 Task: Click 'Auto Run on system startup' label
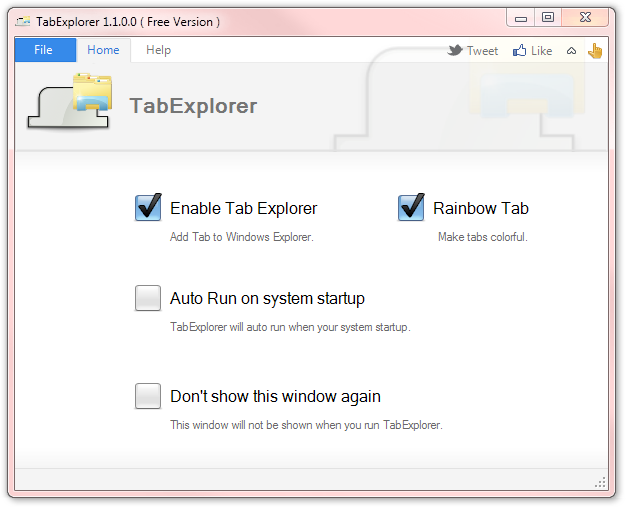(x=267, y=299)
